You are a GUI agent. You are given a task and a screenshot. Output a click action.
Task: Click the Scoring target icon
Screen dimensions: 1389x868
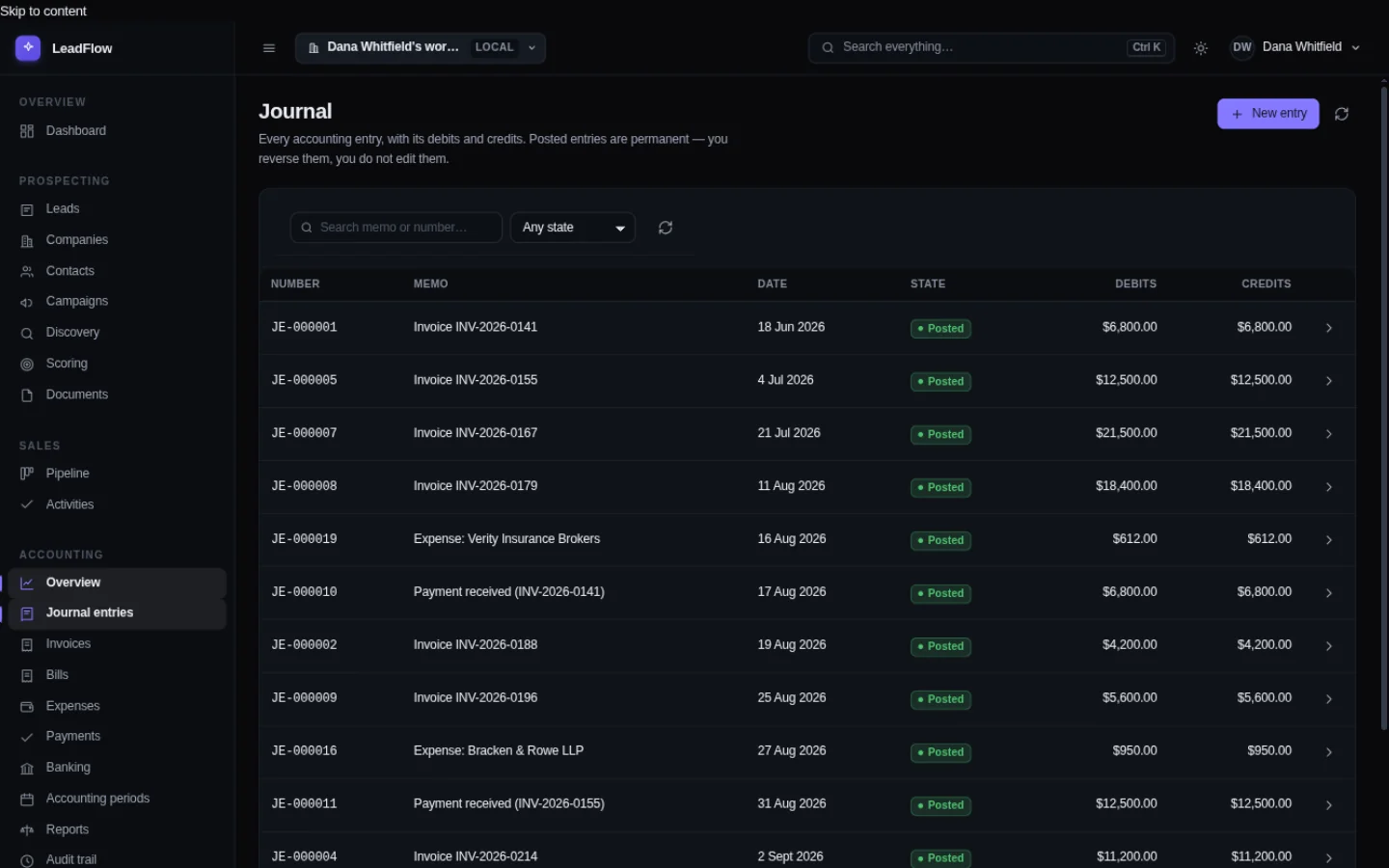coord(27,364)
